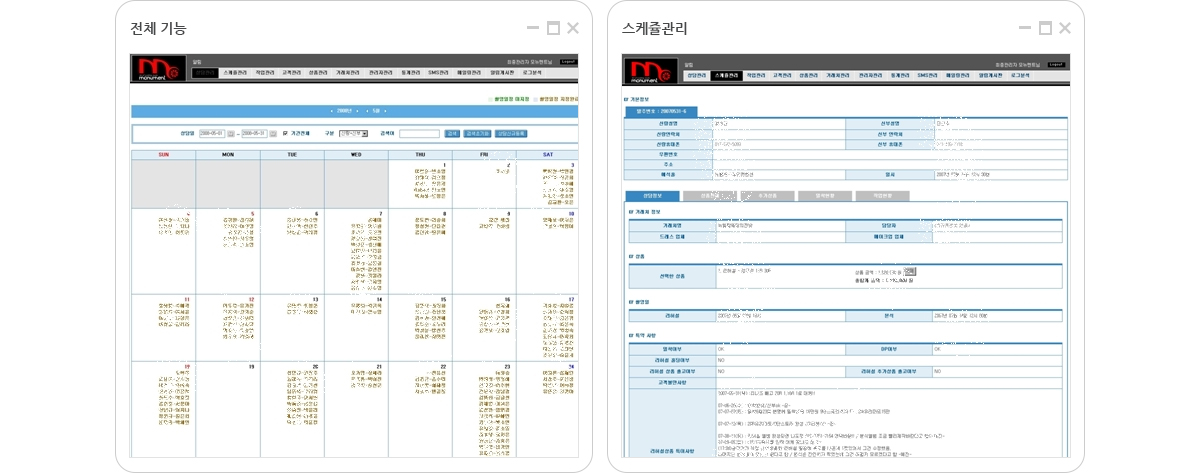This screenshot has width=1200, height=473.
Task: Select last grey tab in detail tabs
Action: tap(882, 195)
